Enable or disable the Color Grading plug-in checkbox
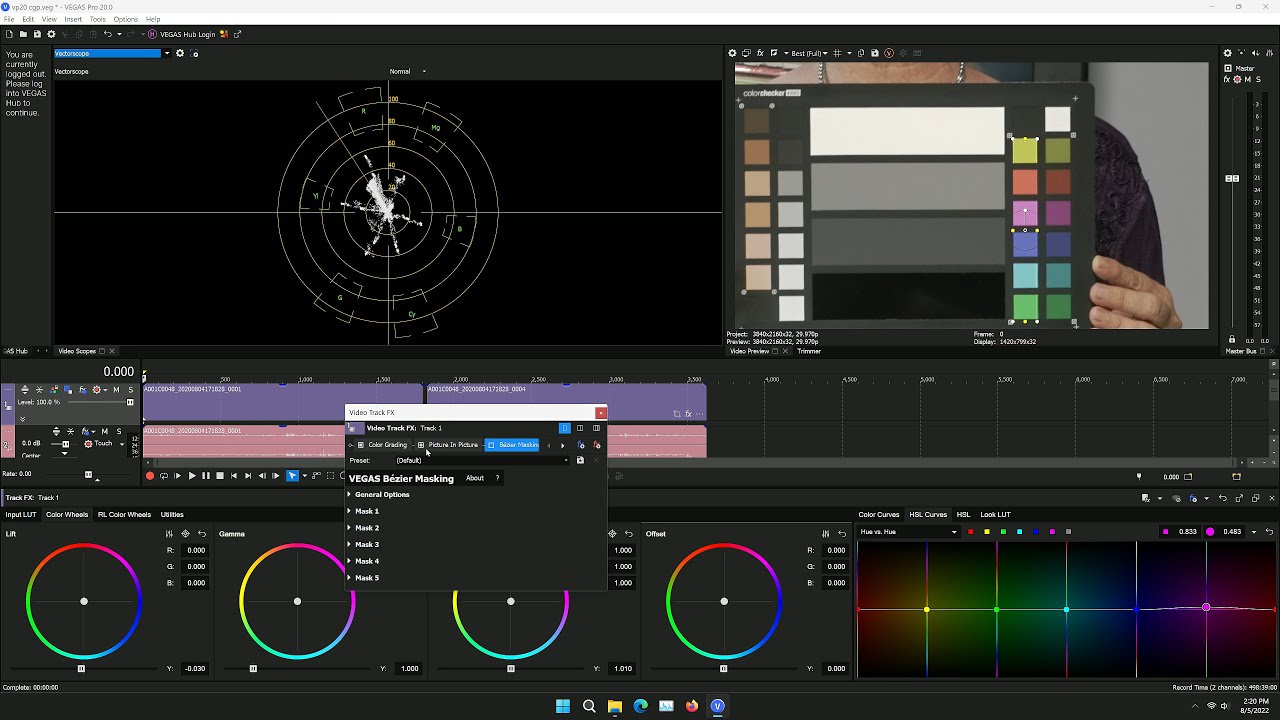Screen dimensions: 1280x720 (x=361, y=445)
